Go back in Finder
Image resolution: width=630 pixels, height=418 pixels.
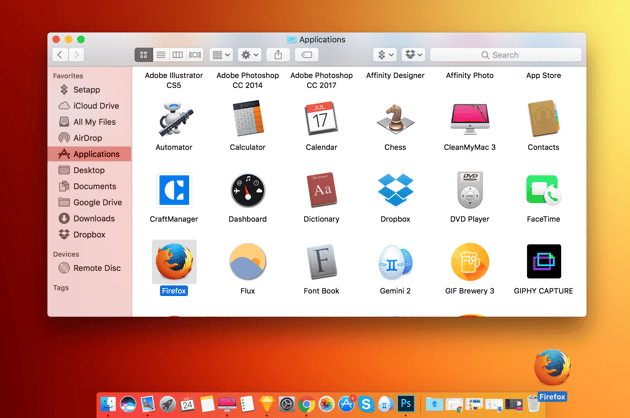click(60, 55)
